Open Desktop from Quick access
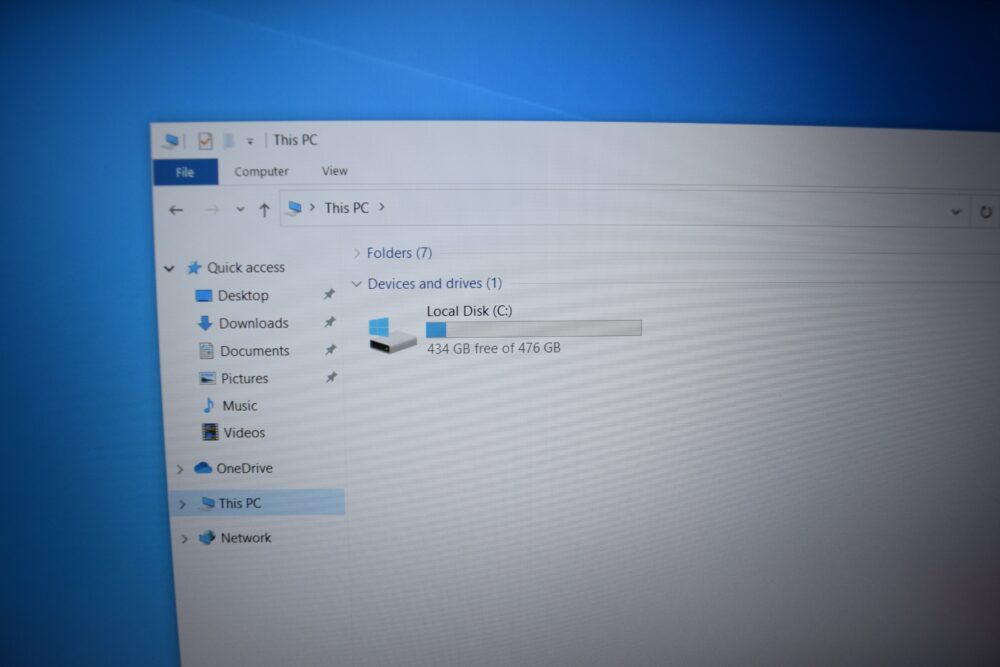This screenshot has height=667, width=1000. pyautogui.click(x=243, y=295)
